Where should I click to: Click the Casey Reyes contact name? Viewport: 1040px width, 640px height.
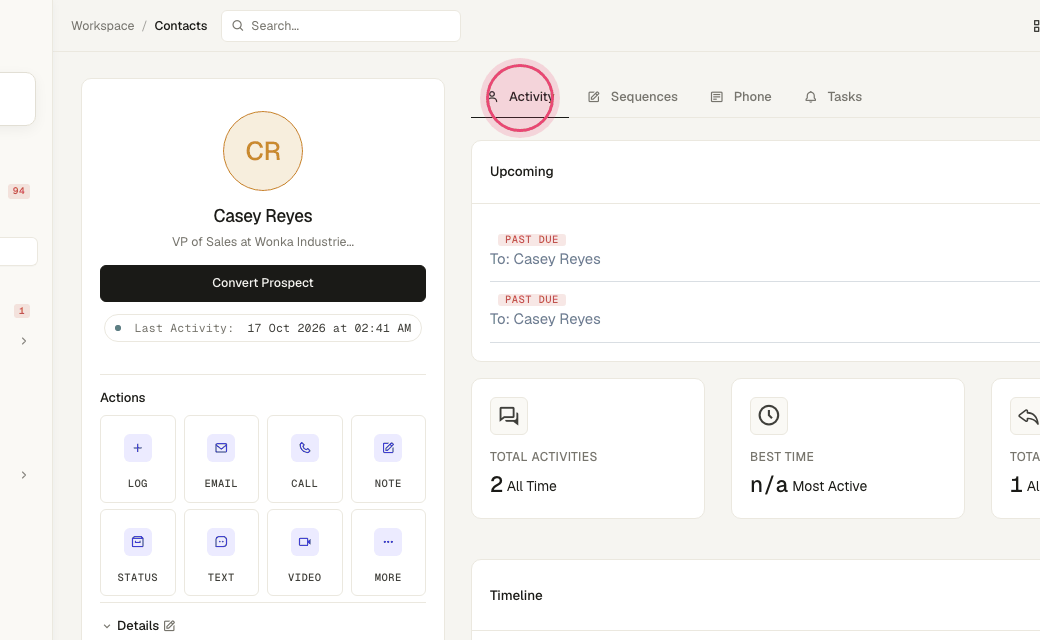tap(263, 216)
